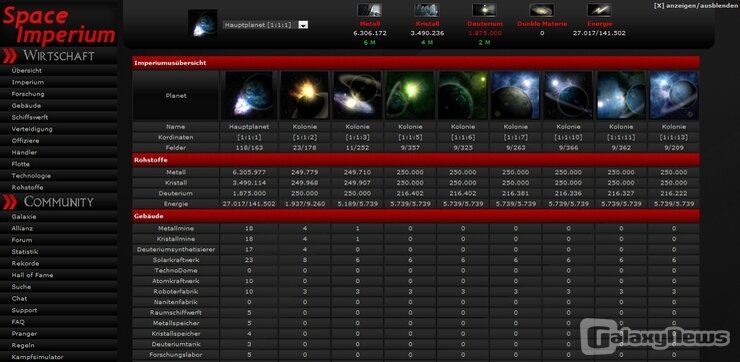
Task: Click the Dunkle Materie galaxy icon
Action: pyautogui.click(x=542, y=10)
